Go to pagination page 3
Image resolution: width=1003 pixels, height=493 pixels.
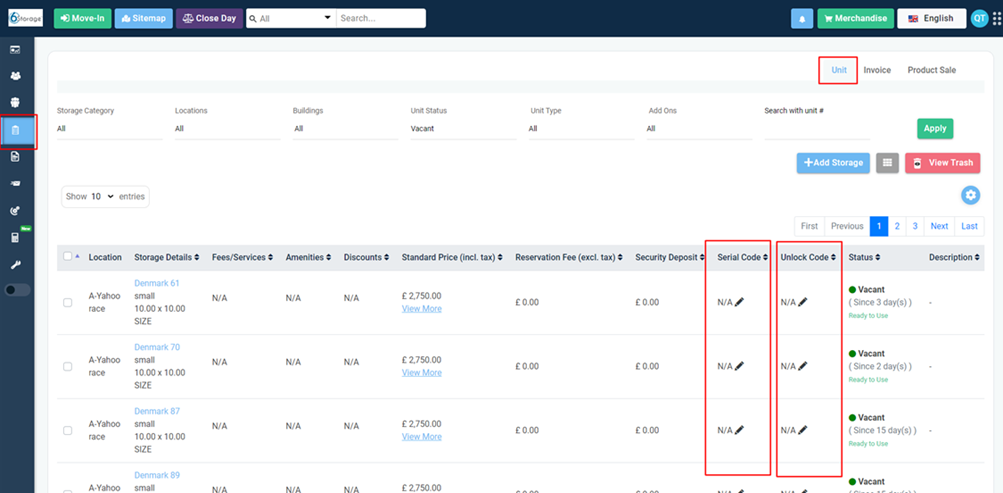click(x=915, y=226)
